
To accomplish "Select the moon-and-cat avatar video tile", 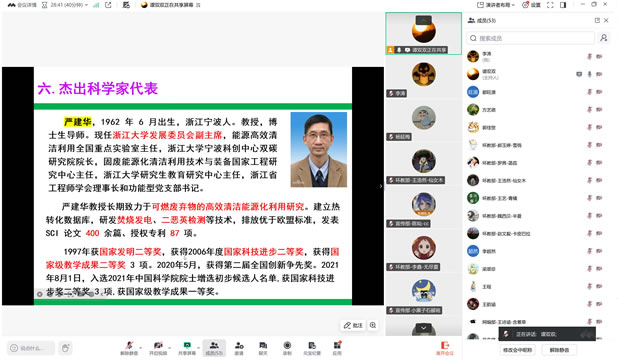I will pos(423,294).
